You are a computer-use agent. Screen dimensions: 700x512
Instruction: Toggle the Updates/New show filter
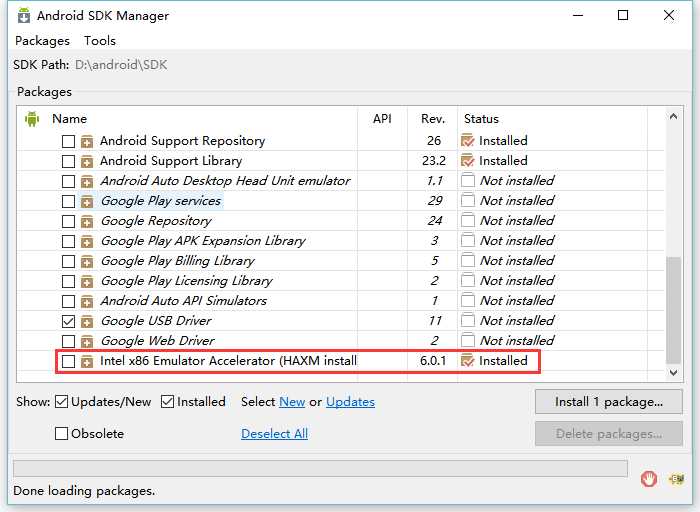coord(61,402)
